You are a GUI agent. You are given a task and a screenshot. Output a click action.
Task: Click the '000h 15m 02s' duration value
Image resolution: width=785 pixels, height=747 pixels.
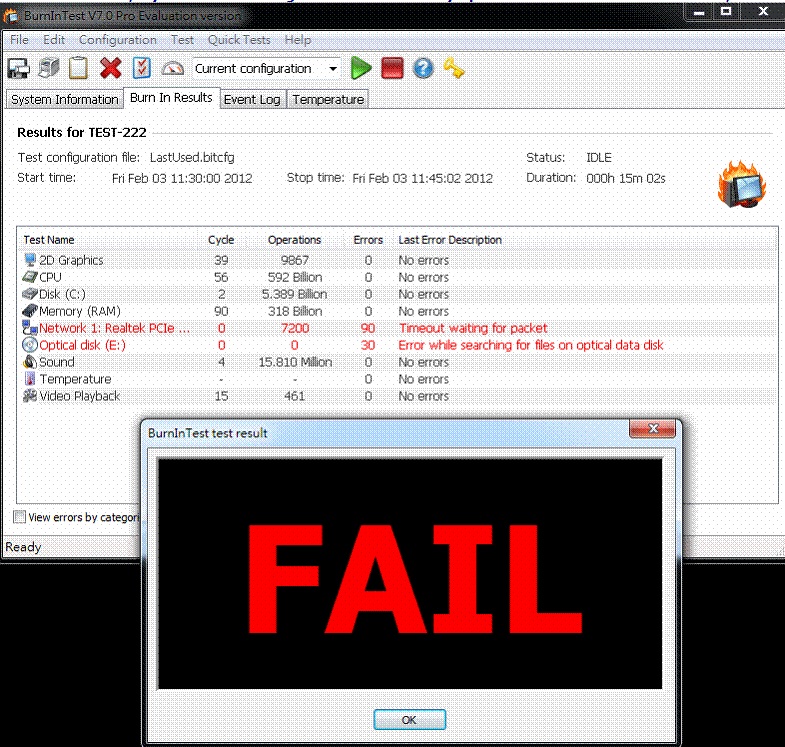[x=625, y=178]
